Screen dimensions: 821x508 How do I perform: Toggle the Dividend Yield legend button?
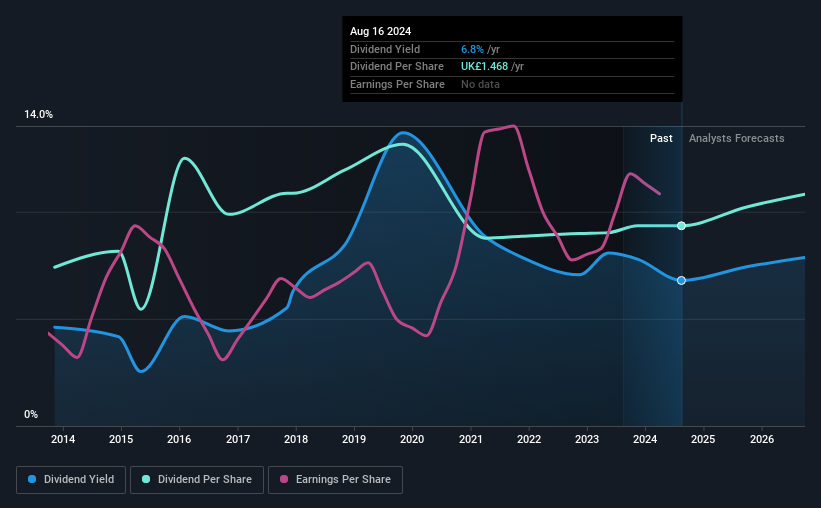[x=71, y=480]
